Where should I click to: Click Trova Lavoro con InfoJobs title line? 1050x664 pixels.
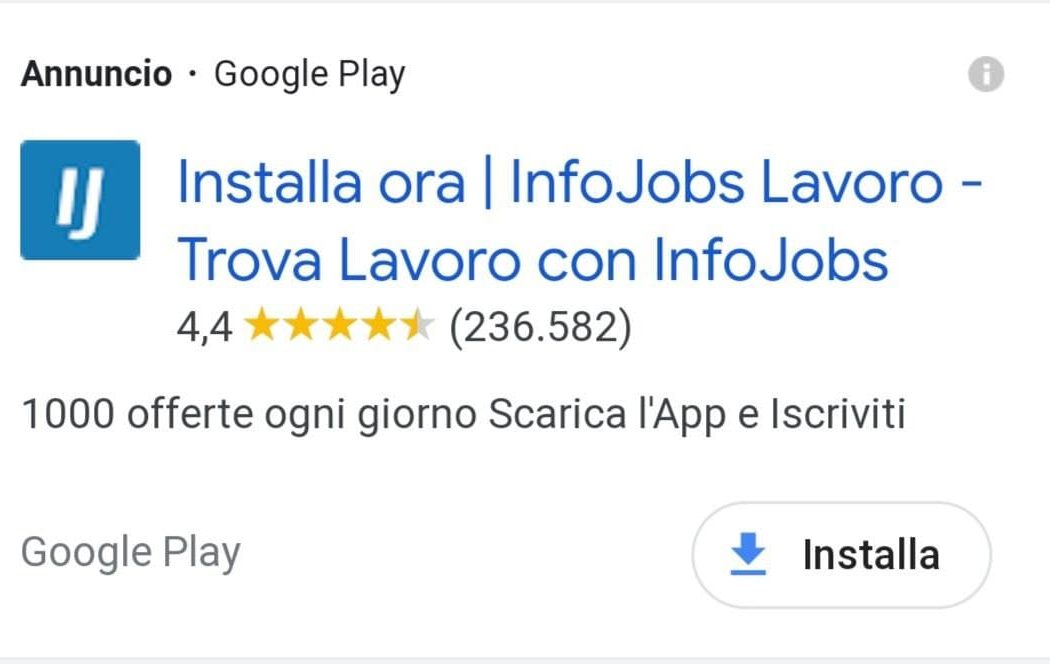(532, 258)
